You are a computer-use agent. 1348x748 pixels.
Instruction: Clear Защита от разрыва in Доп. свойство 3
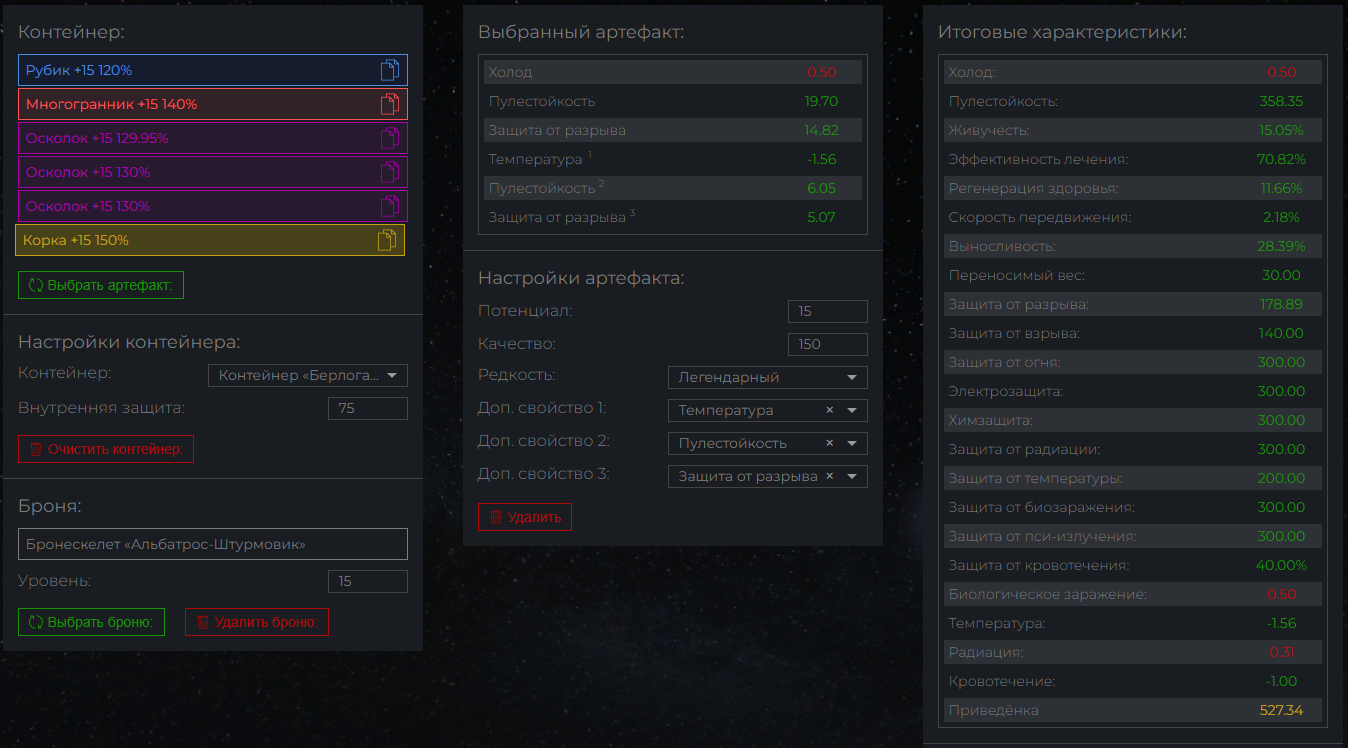[x=829, y=476]
